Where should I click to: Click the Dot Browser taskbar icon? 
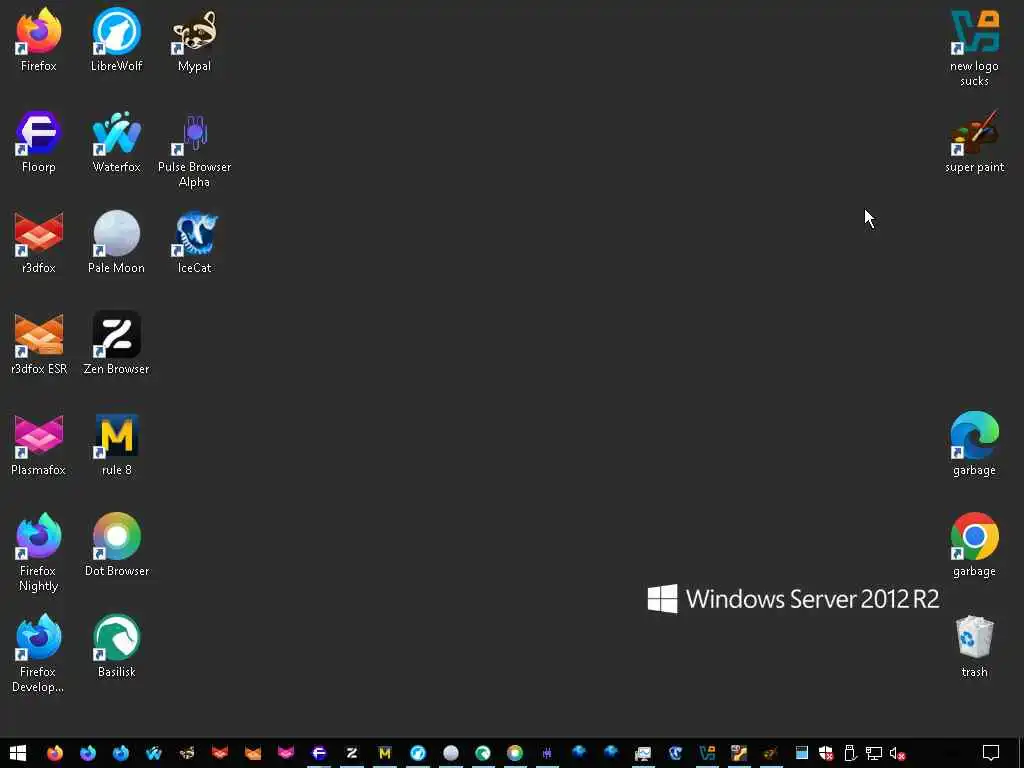coord(515,753)
